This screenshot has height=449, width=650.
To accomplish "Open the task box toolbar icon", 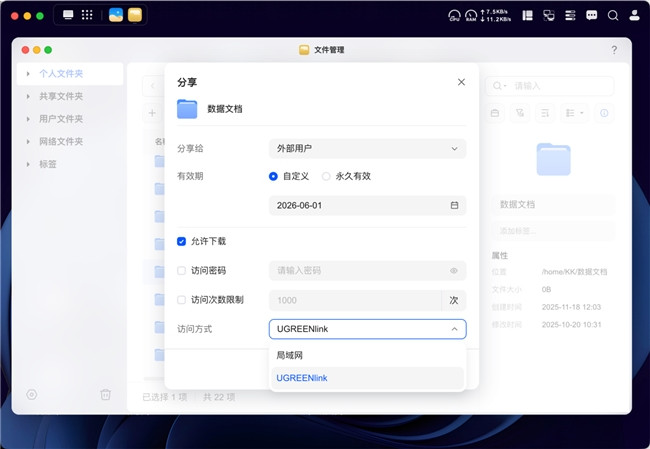I will [495, 113].
